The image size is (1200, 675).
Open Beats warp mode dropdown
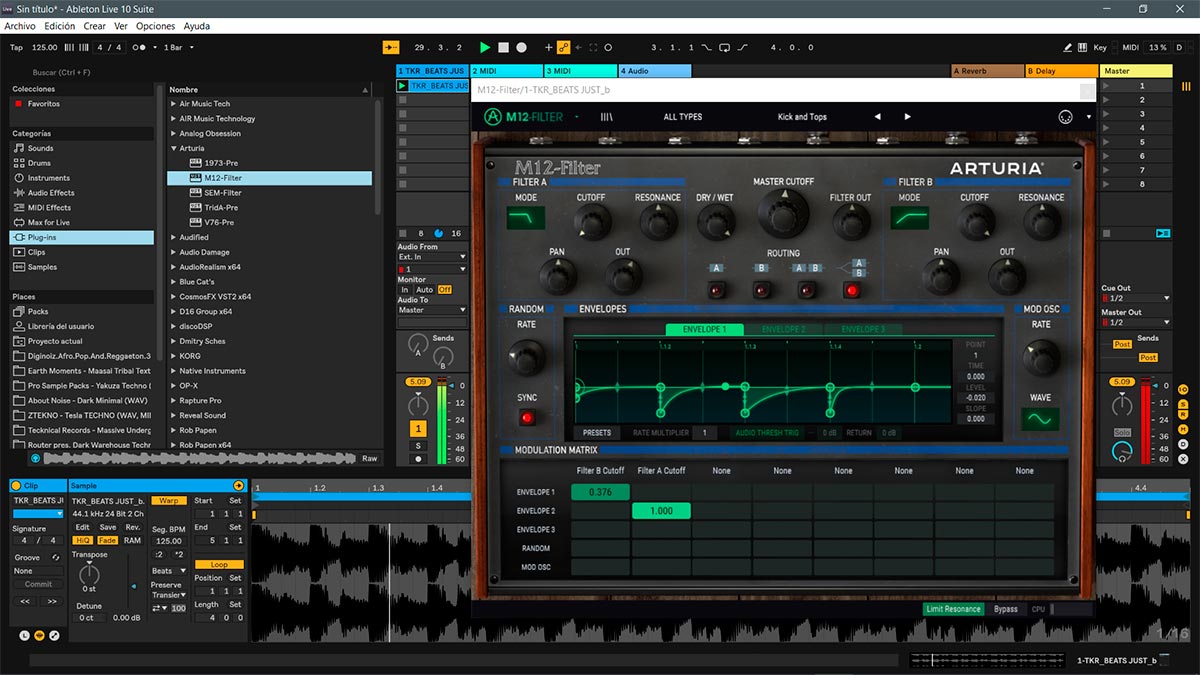pos(169,571)
